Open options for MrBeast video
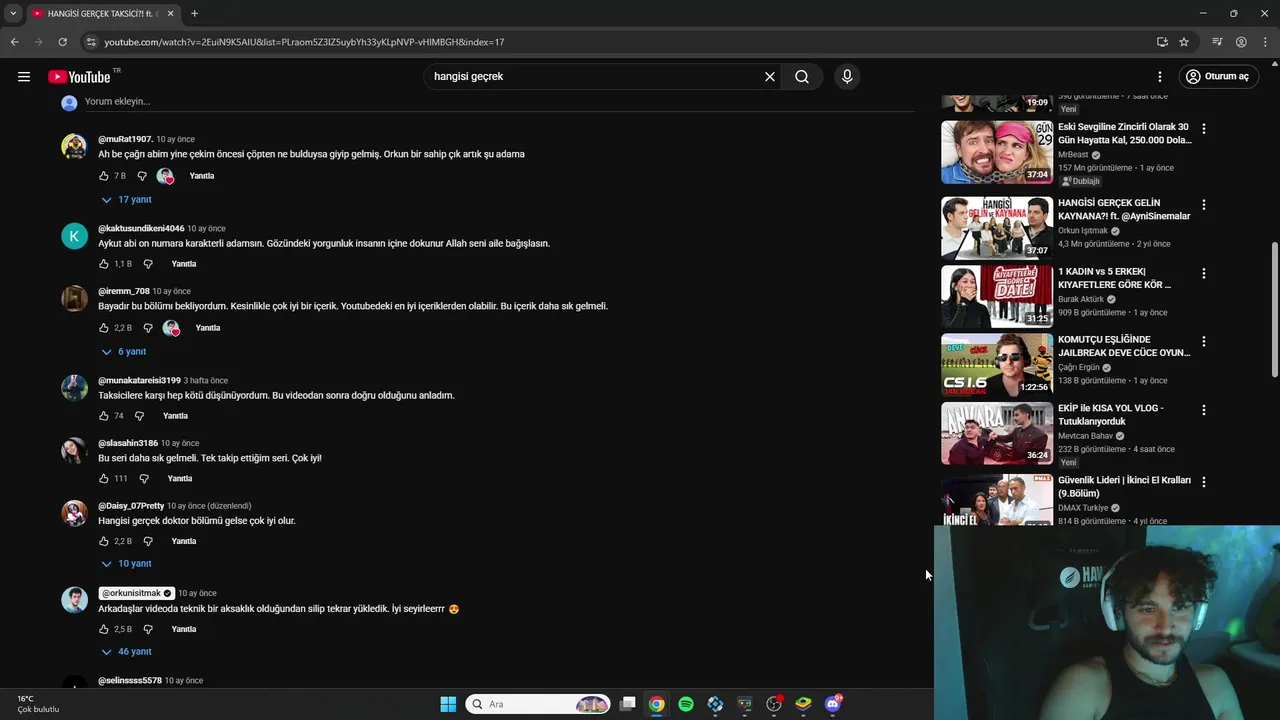This screenshot has height=720, width=1280. 1204,129
